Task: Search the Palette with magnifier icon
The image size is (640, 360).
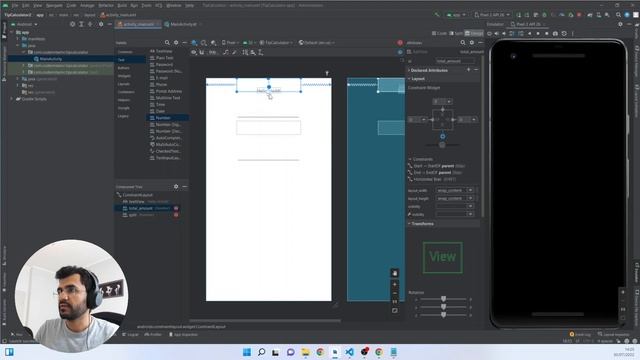Action: [x=167, y=42]
